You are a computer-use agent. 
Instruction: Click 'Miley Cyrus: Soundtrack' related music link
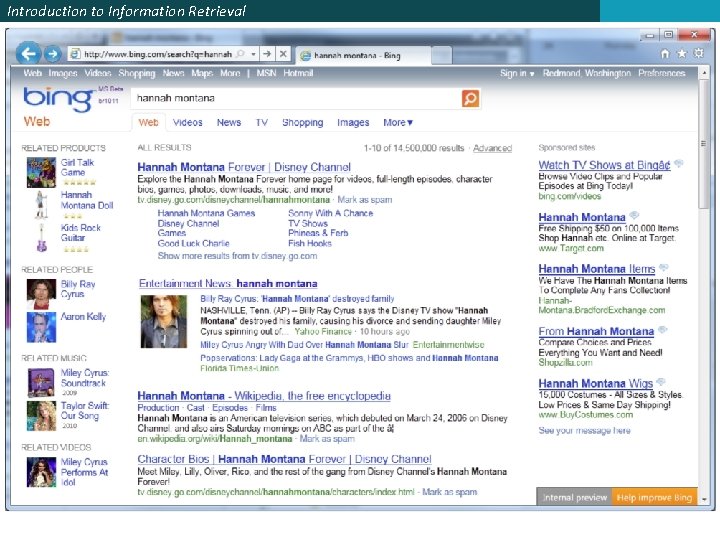(85, 378)
